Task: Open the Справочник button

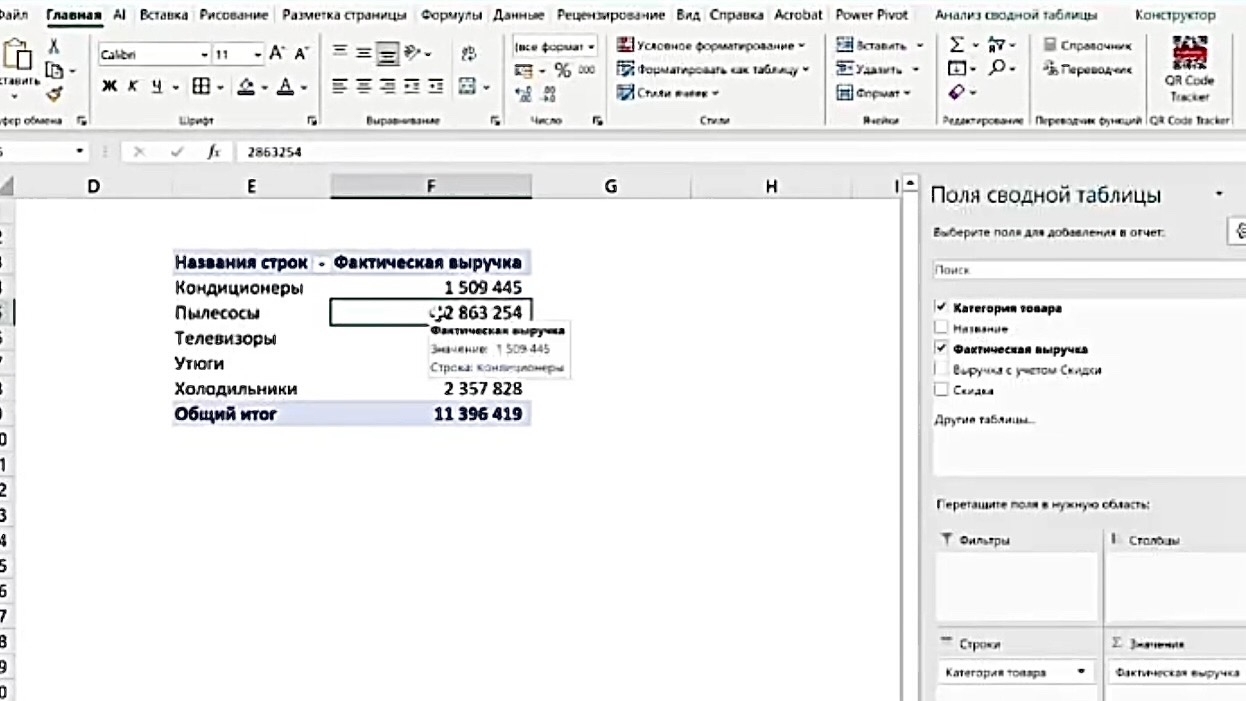Action: 1087,46
